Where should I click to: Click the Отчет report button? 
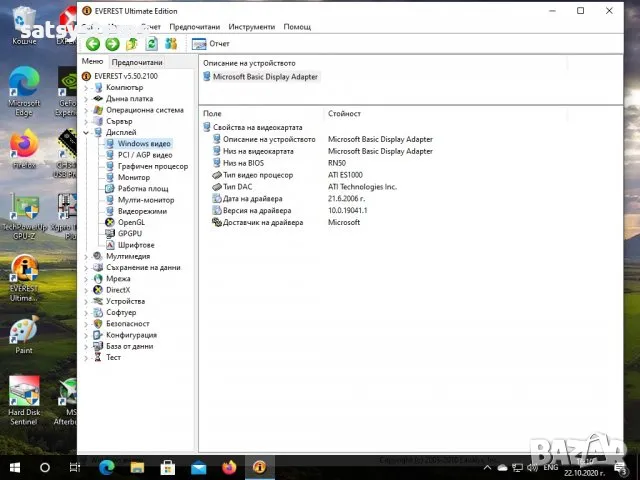tap(211, 44)
